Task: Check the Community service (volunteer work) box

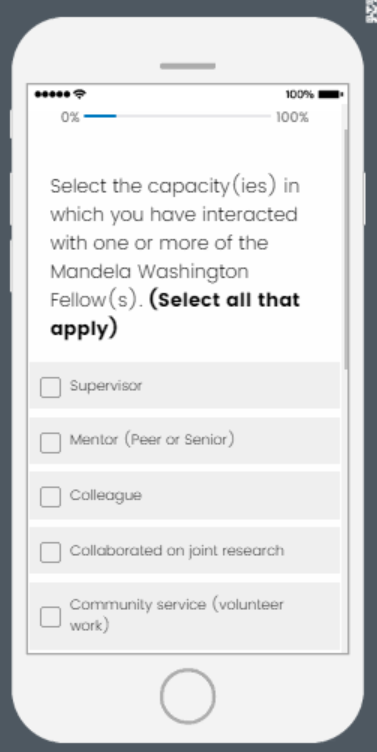Action: [x=50, y=617]
